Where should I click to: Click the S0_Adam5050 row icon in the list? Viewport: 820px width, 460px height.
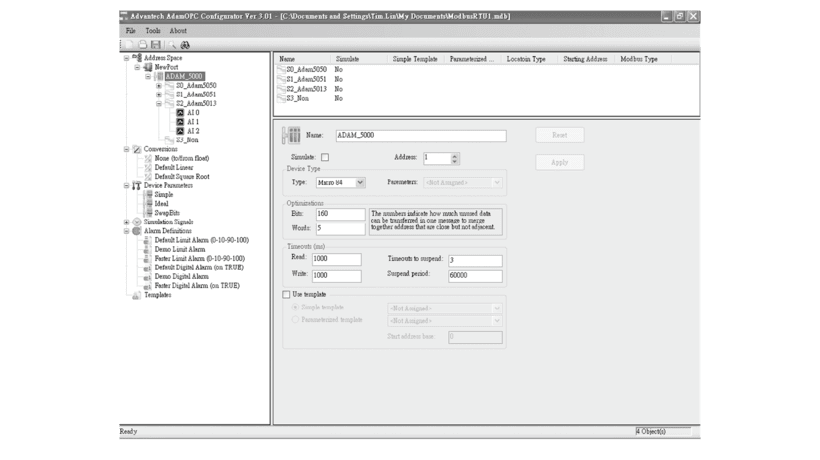281,69
